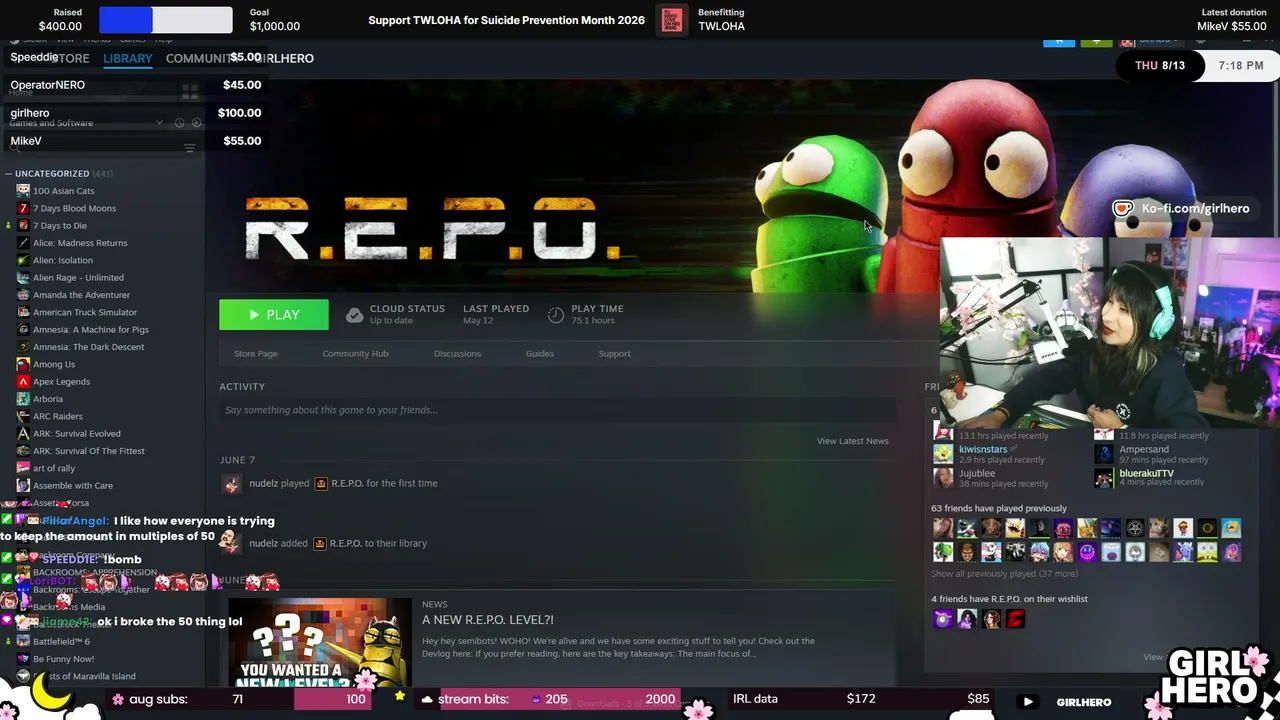Click the red E avatar in wishlist friends
1280x720 pixels.
[1015, 620]
